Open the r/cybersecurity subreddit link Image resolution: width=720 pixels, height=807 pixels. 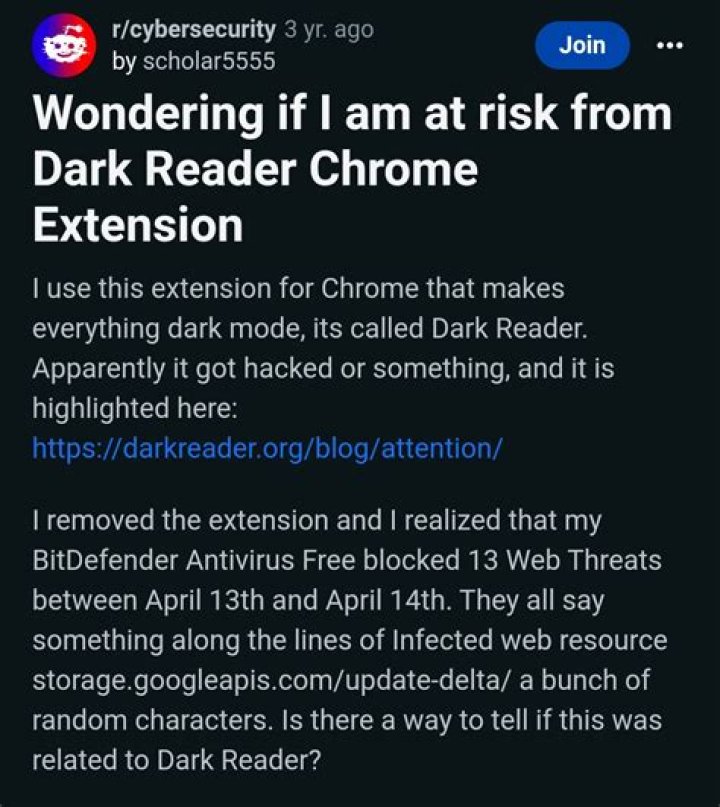pos(191,30)
